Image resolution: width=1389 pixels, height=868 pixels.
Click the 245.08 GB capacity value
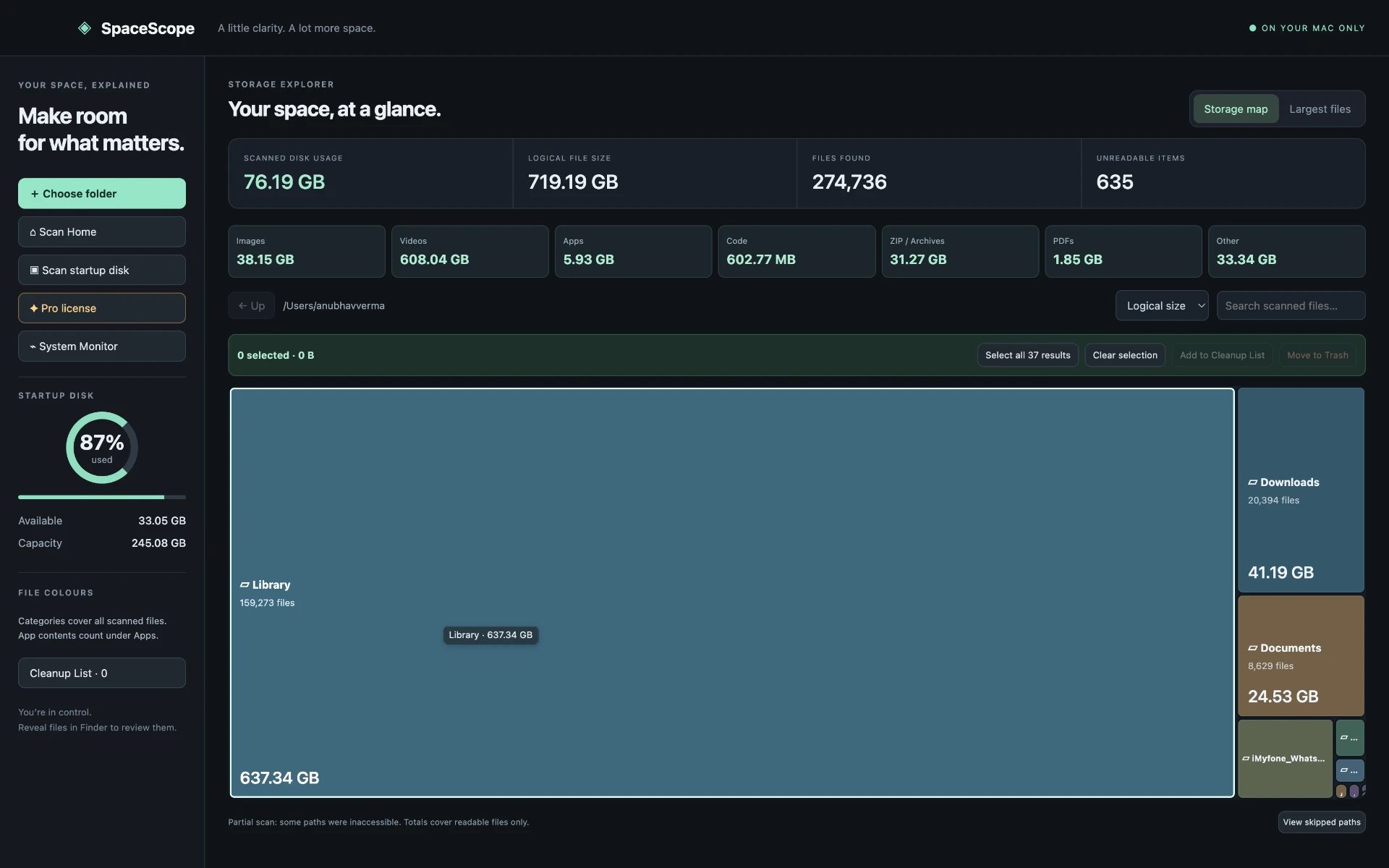(x=158, y=543)
